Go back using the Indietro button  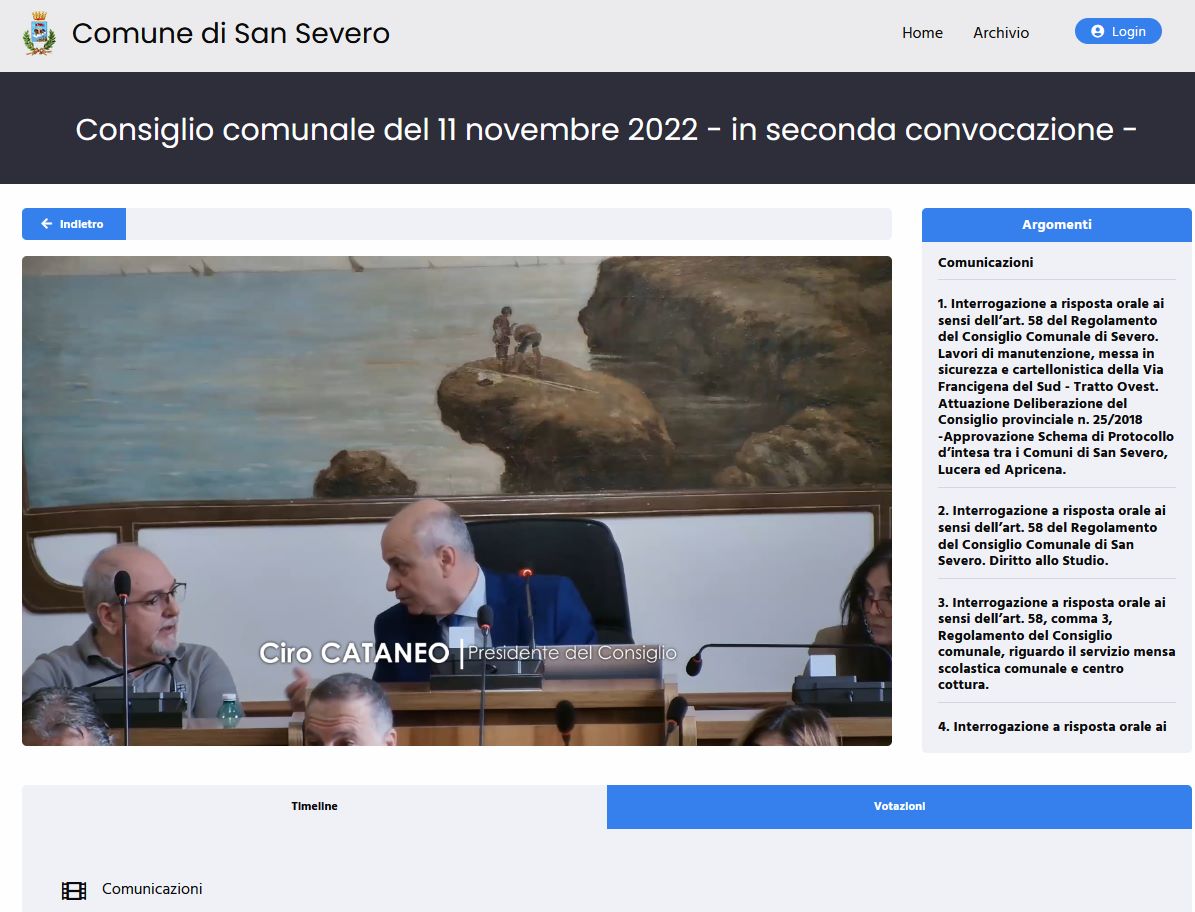74,224
